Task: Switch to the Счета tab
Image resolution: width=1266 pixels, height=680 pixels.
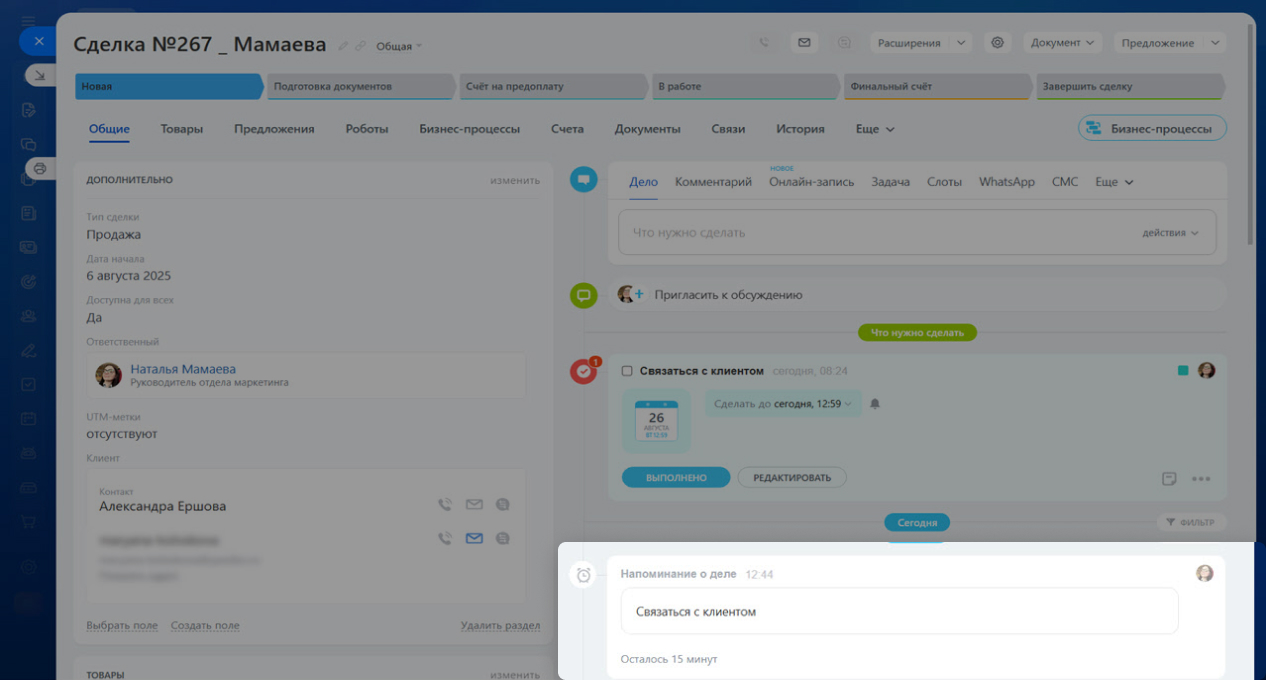Action: (x=567, y=129)
